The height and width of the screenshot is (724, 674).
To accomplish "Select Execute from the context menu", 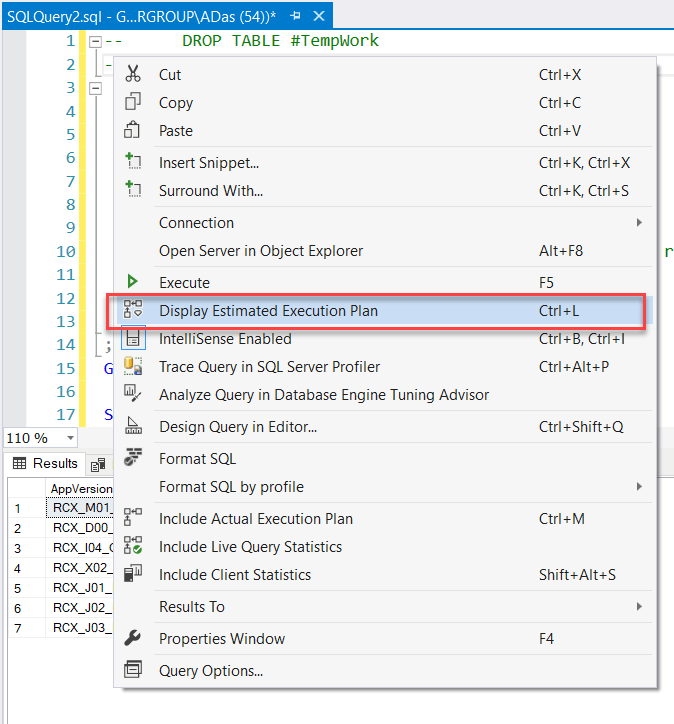I will (384, 283).
